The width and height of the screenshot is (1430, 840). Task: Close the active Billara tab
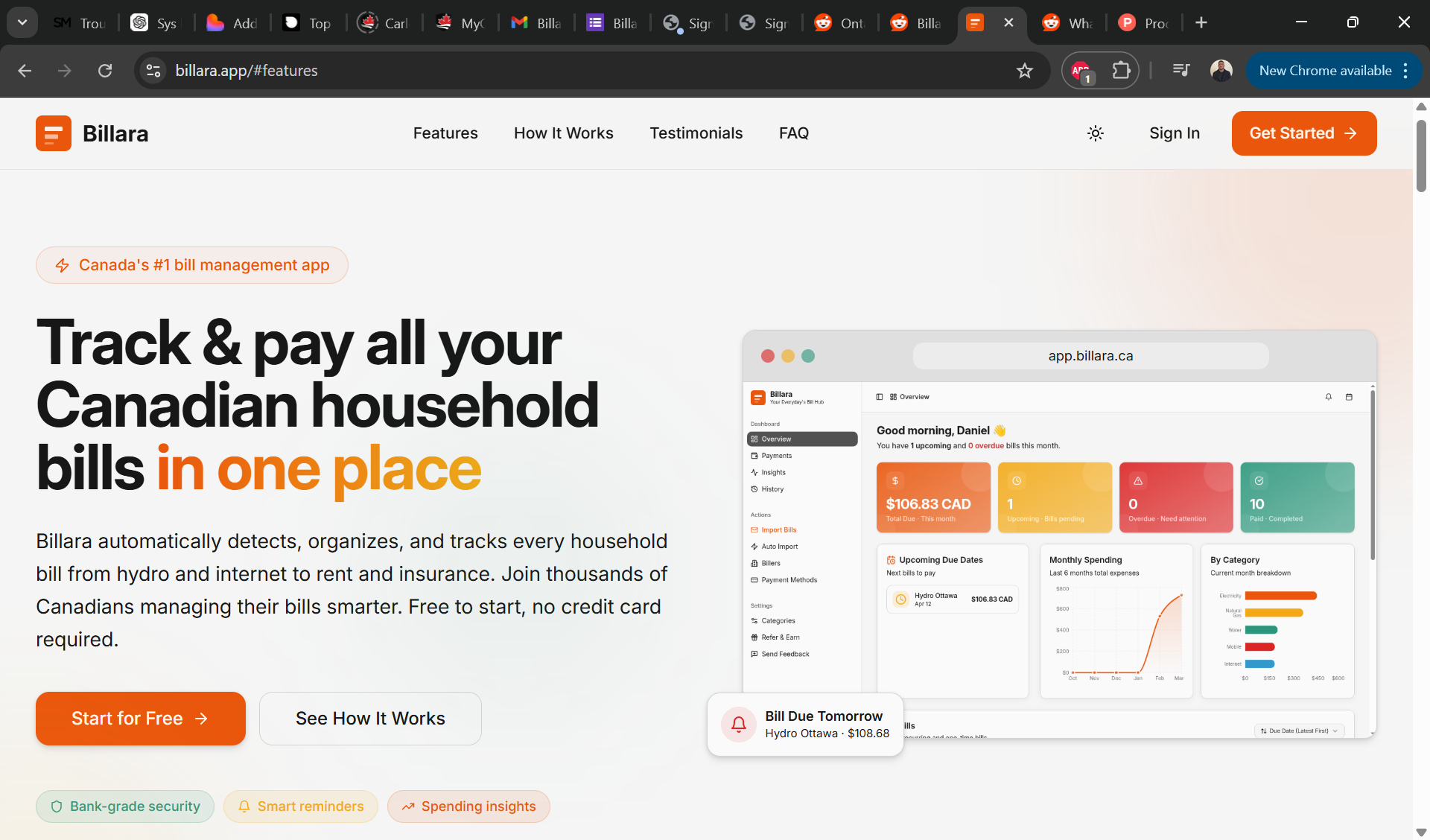pos(1008,22)
